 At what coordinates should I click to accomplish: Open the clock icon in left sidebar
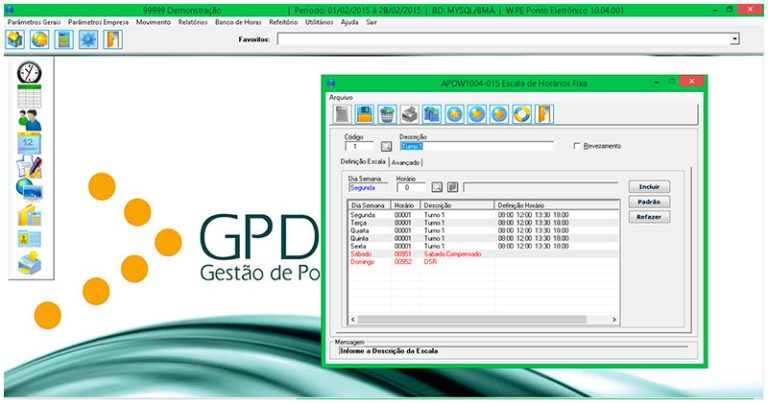pyautogui.click(x=29, y=73)
